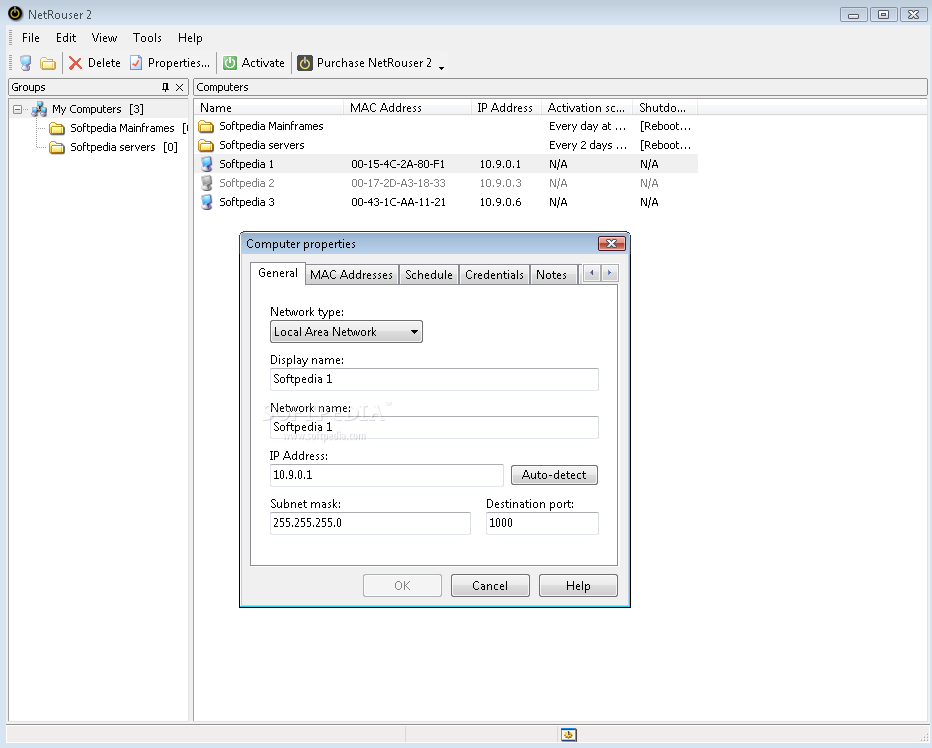This screenshot has height=748, width=932.
Task: Click the Subnet mask field
Action: pos(370,523)
